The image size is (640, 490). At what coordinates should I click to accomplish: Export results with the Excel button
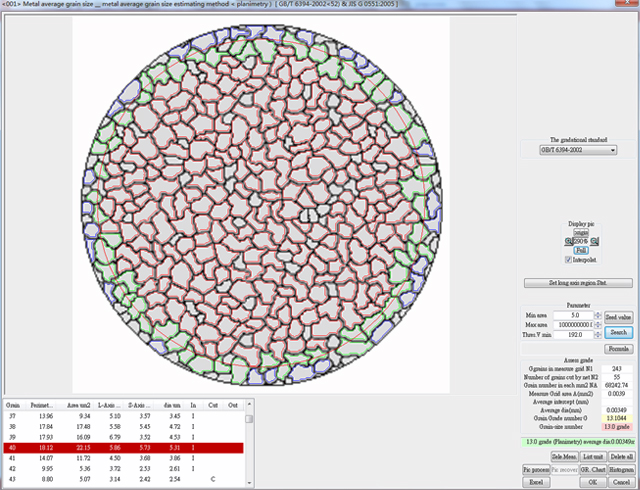(x=537, y=481)
